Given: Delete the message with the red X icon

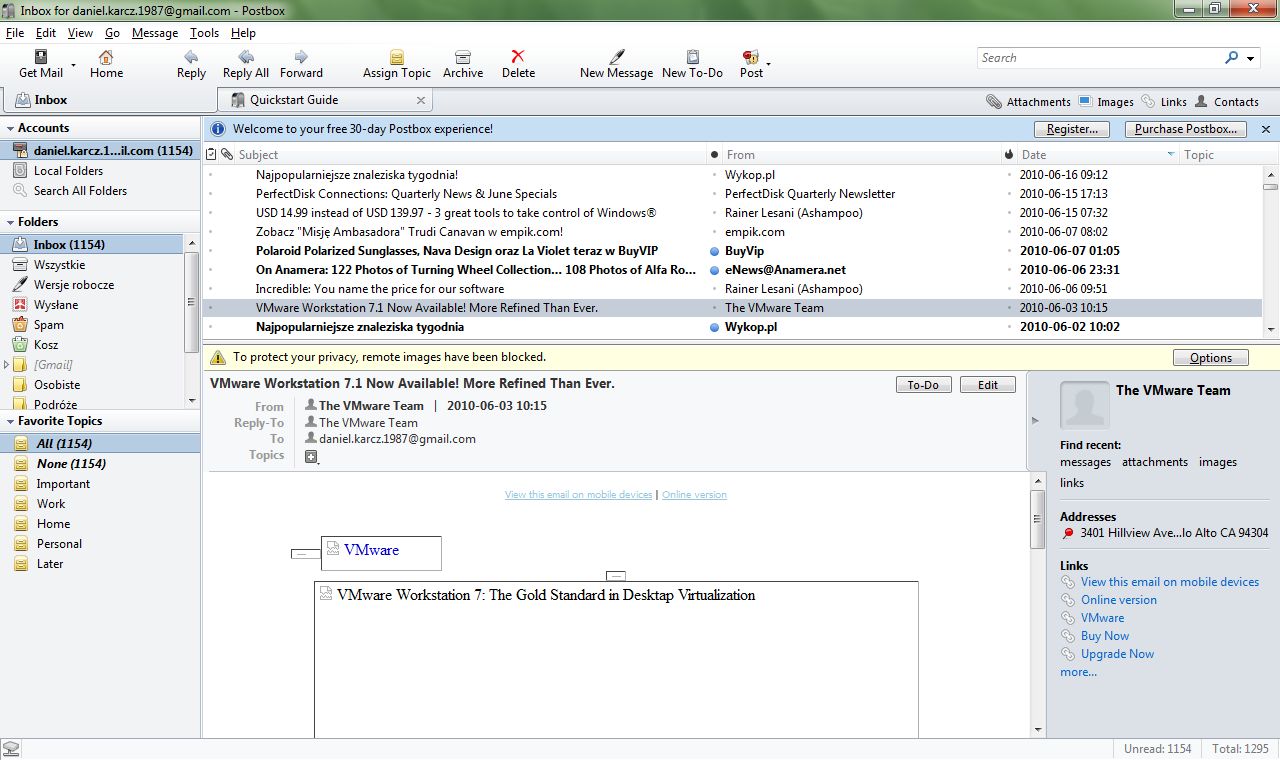Looking at the screenshot, I should (518, 57).
